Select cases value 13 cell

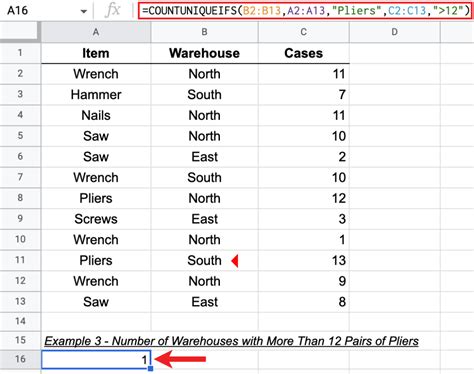(304, 260)
